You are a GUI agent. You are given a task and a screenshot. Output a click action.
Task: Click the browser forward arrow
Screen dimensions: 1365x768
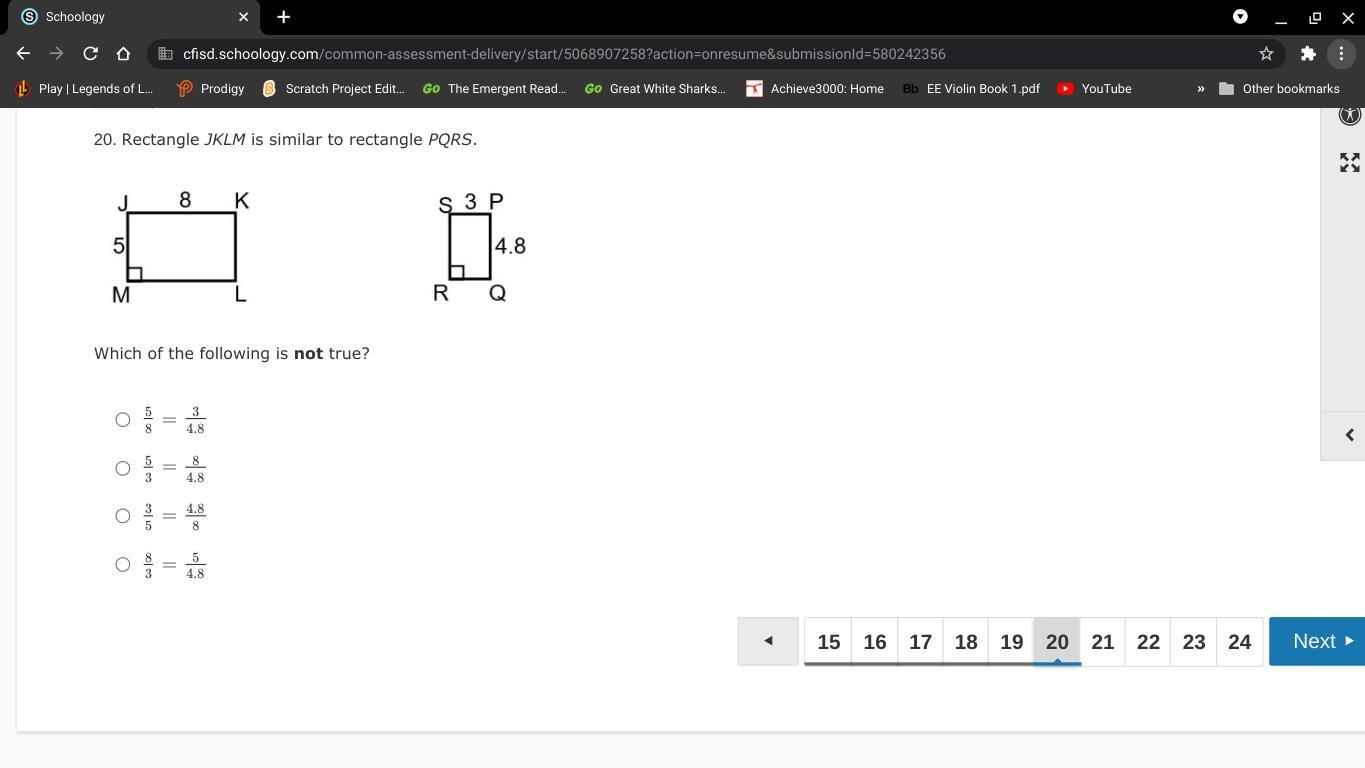pyautogui.click(x=56, y=54)
